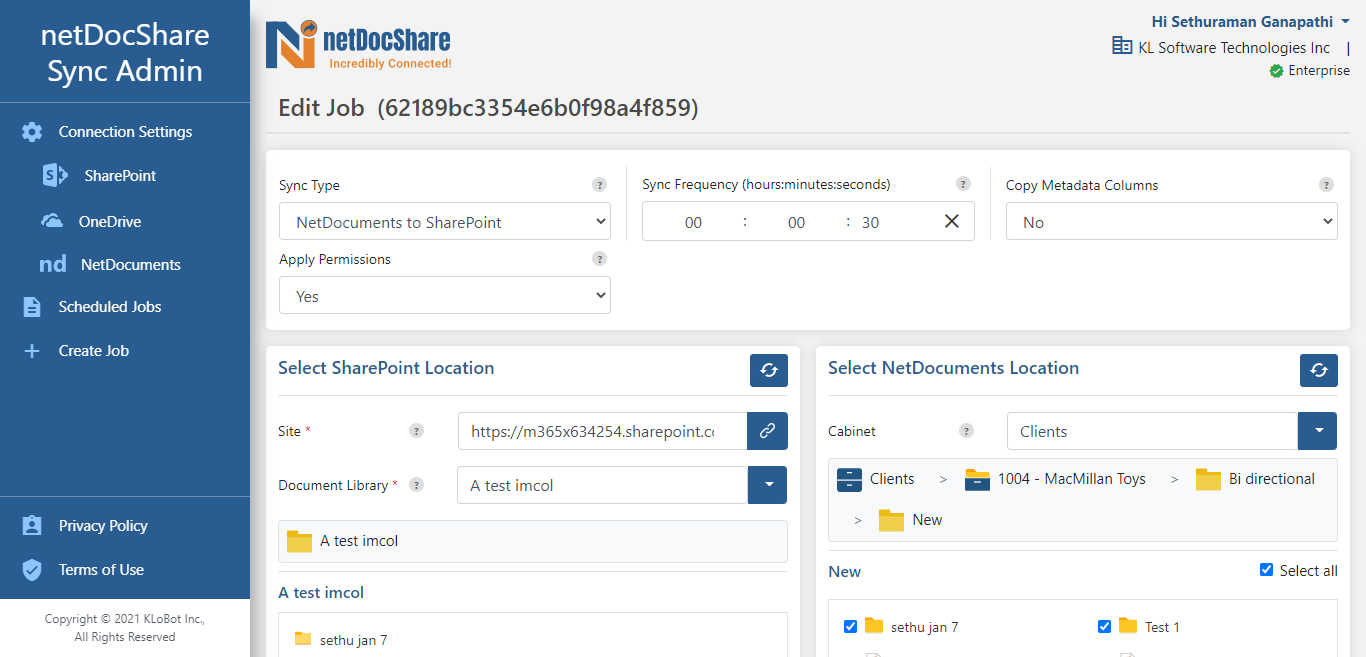Image resolution: width=1366 pixels, height=657 pixels.
Task: Open the sethu jan 7 NetDocuments folder
Action: pyautogui.click(x=911, y=627)
